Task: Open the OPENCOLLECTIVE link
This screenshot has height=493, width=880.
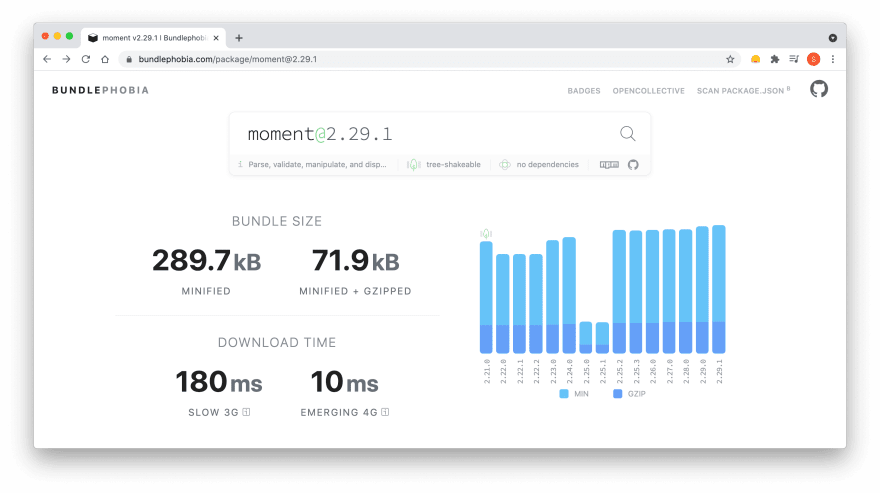Action: pyautogui.click(x=648, y=90)
